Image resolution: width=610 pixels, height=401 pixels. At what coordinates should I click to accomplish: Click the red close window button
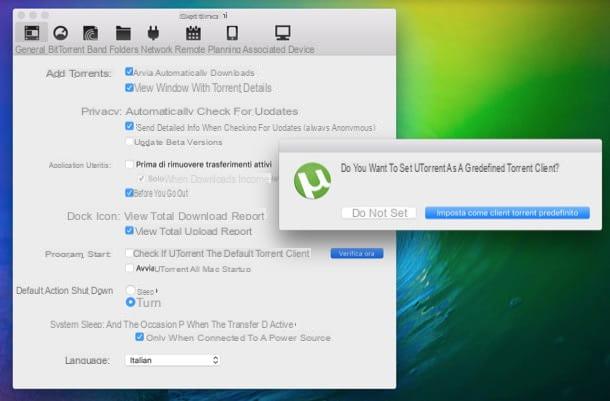click(x=21, y=15)
